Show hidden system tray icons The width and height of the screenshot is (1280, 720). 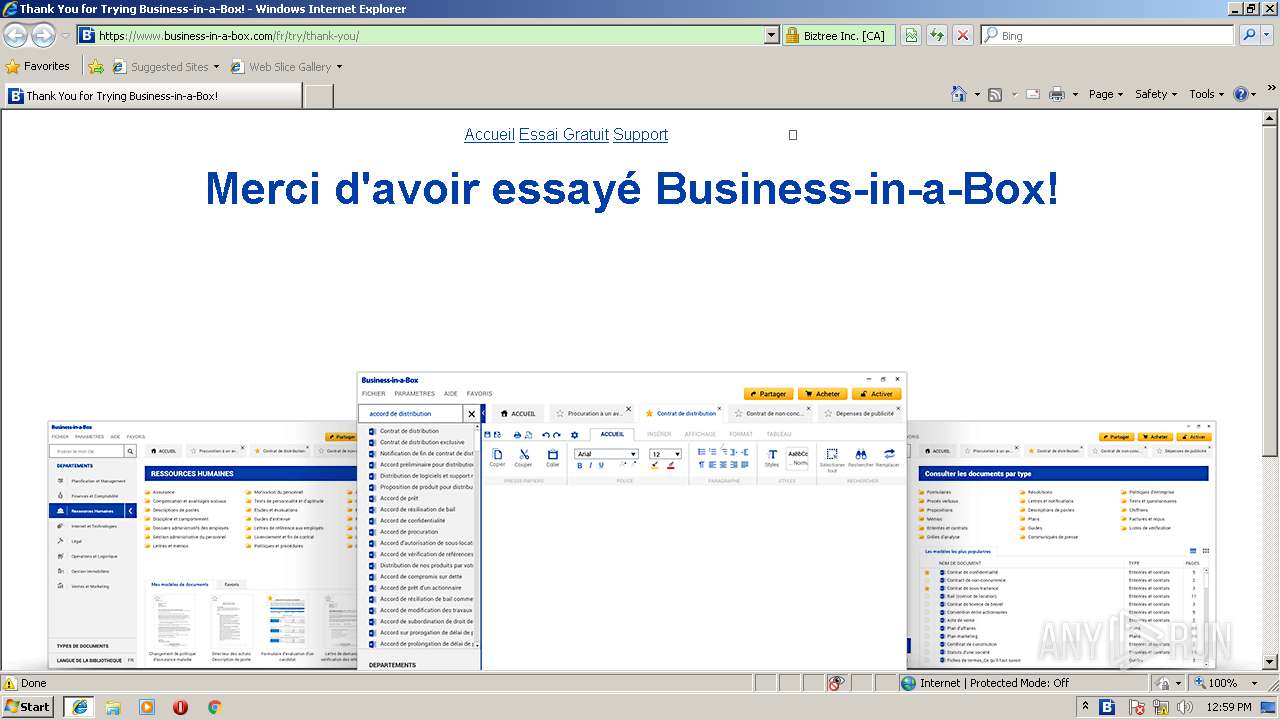click(1086, 707)
